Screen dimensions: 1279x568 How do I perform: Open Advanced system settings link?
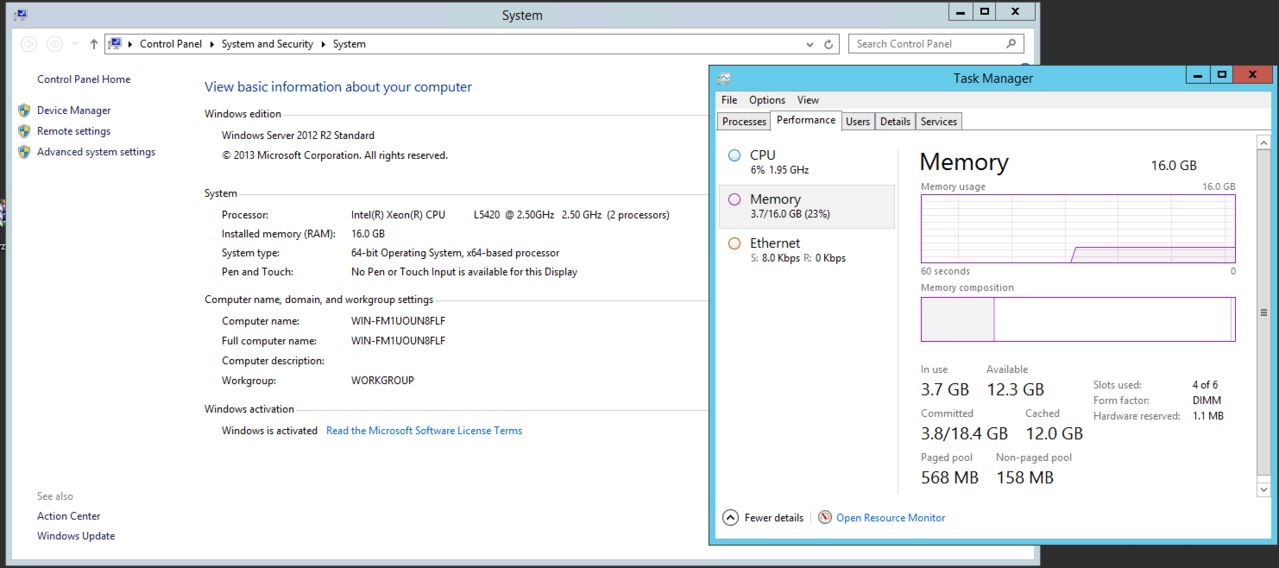(96, 152)
